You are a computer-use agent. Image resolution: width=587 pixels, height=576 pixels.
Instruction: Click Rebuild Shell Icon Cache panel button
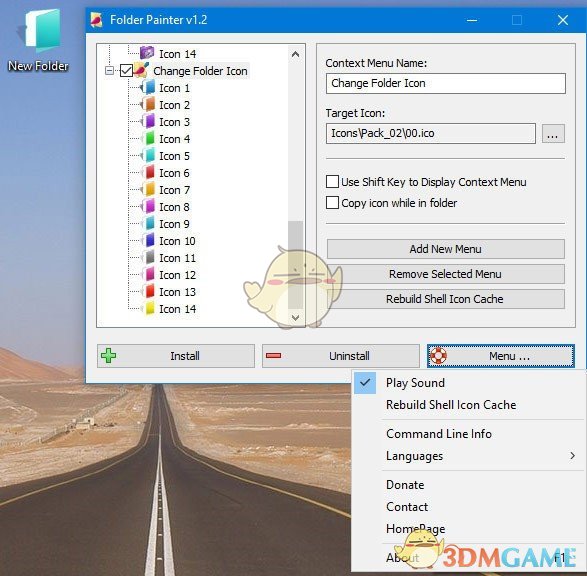pyautogui.click(x=445, y=299)
